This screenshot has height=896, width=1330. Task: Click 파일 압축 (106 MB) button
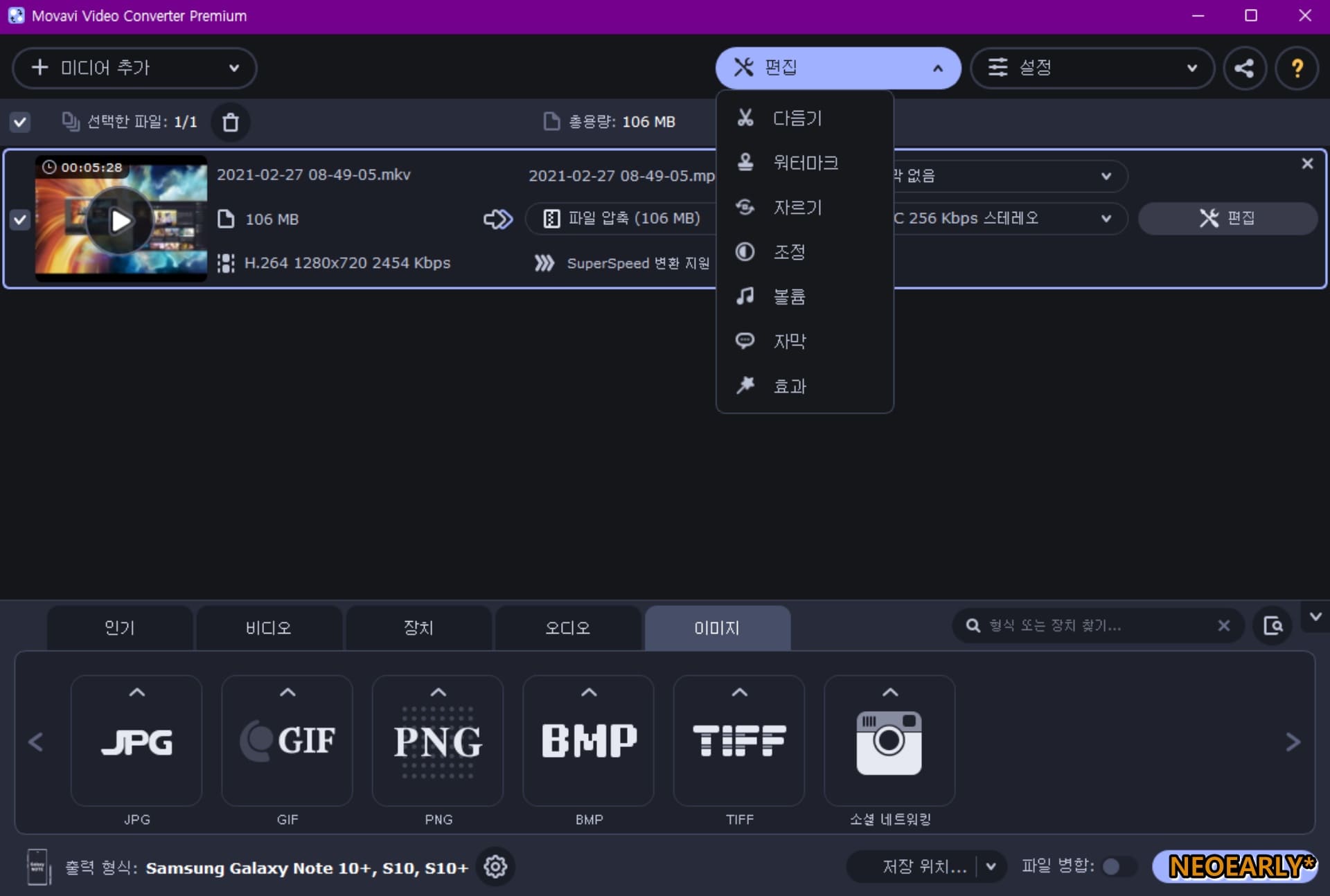tap(621, 219)
